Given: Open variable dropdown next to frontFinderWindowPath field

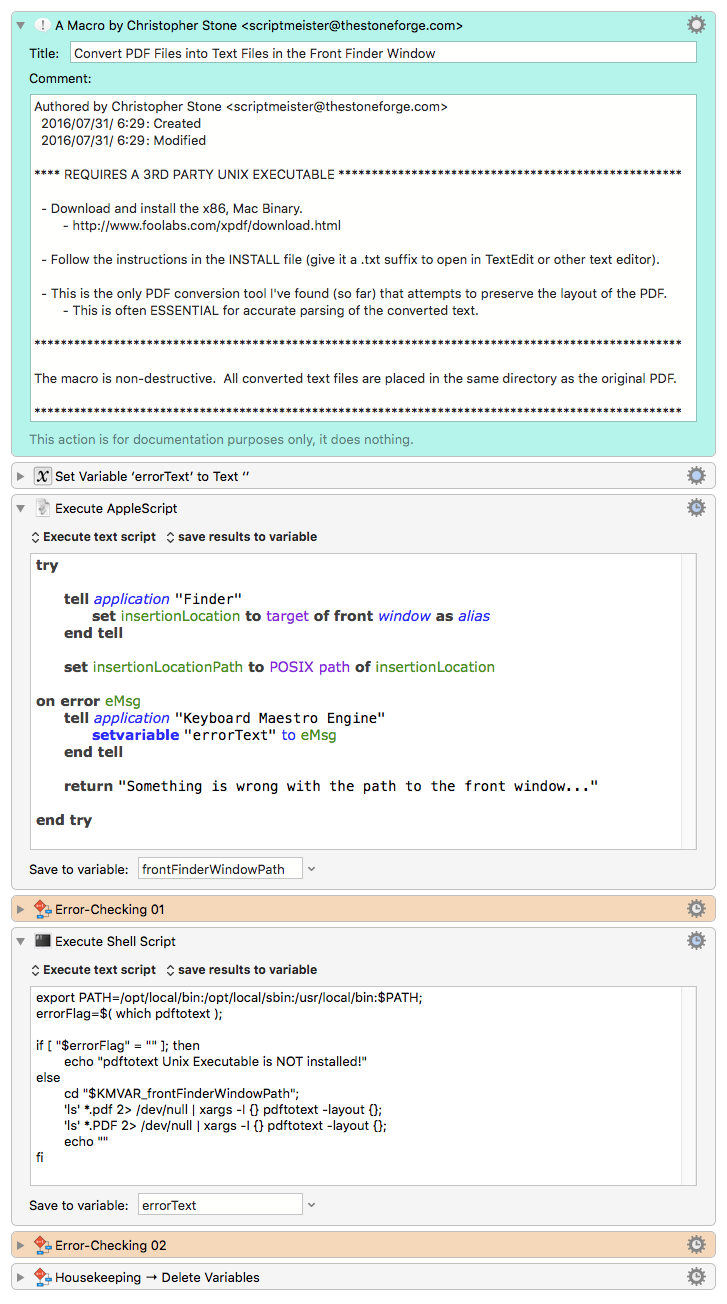Looking at the screenshot, I should click(311, 869).
